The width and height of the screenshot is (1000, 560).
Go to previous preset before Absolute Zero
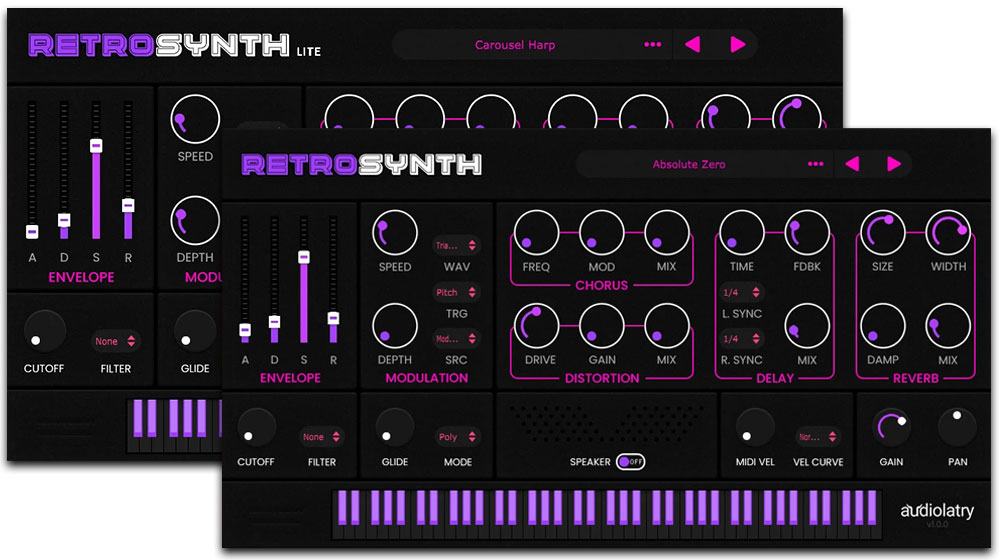tap(852, 164)
